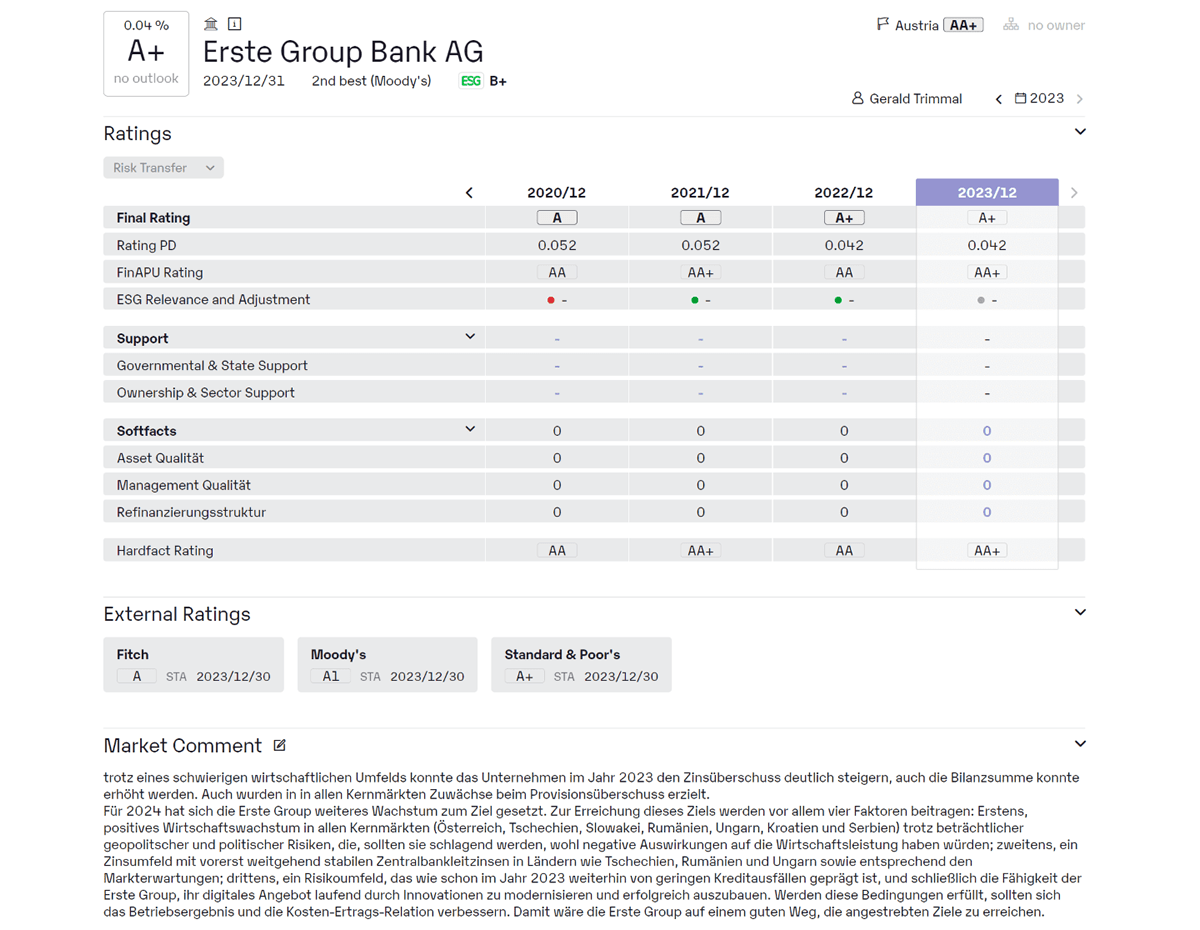1200x930 pixels.
Task: Select the 2022/12 column header
Action: click(x=844, y=193)
